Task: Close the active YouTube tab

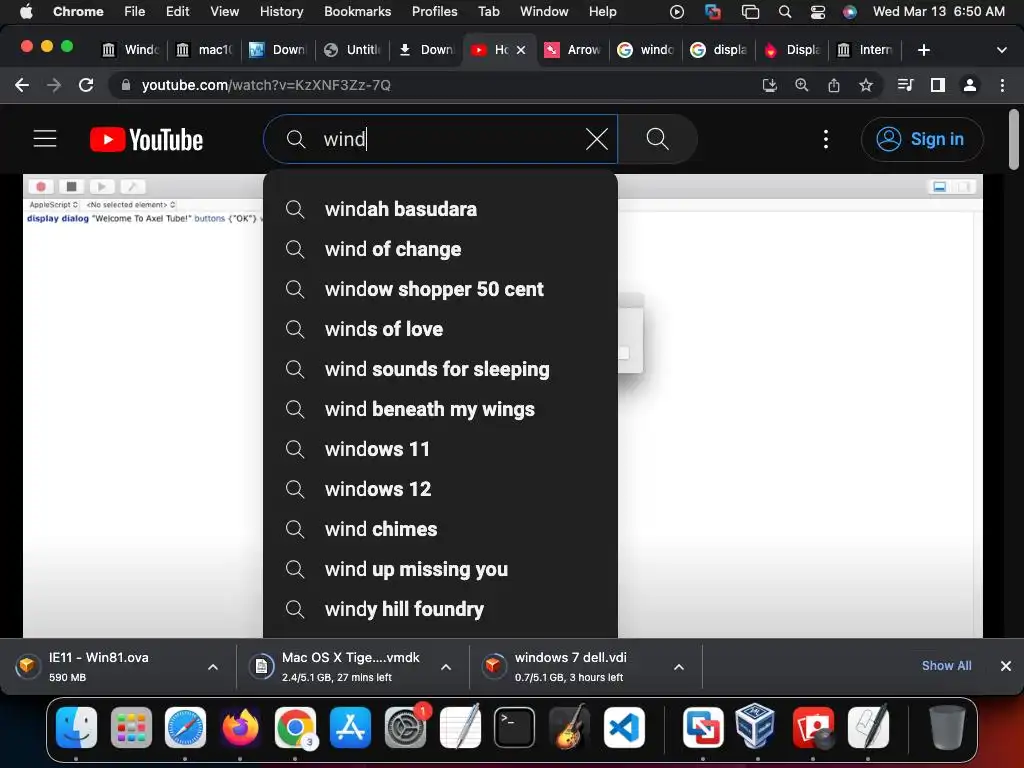Action: (521, 50)
